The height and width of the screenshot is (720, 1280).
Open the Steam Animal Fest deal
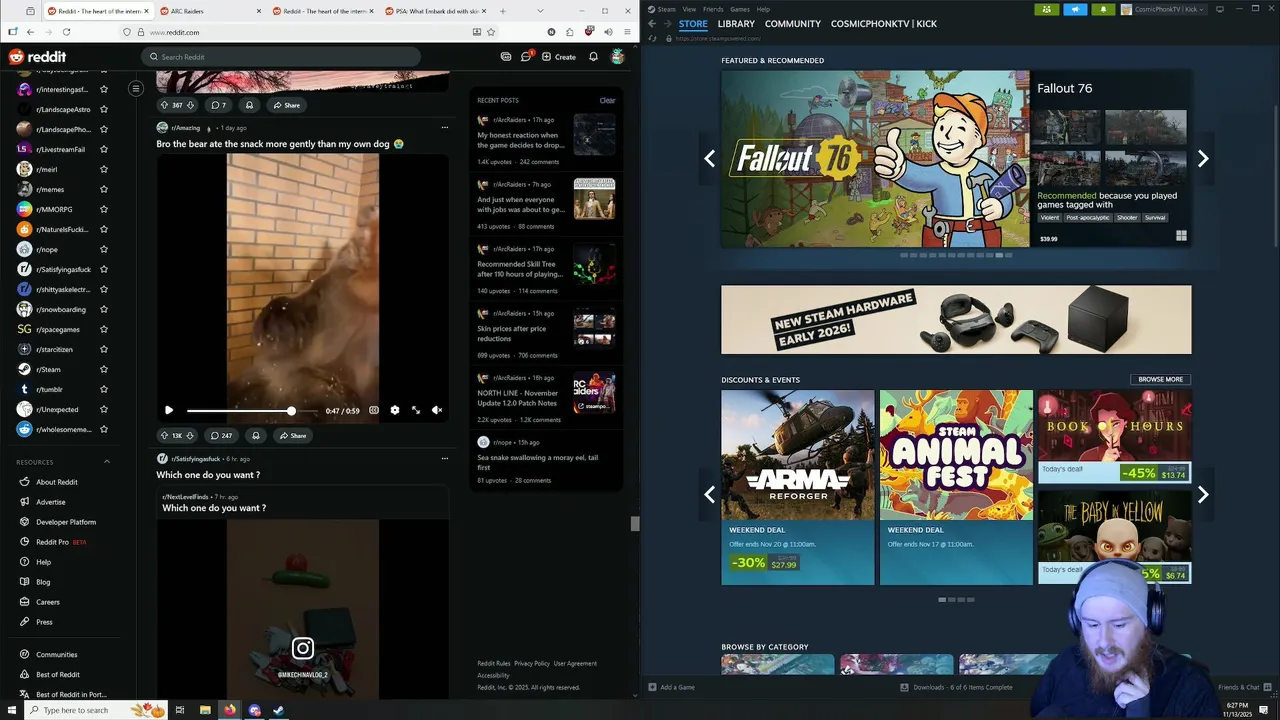coord(956,487)
